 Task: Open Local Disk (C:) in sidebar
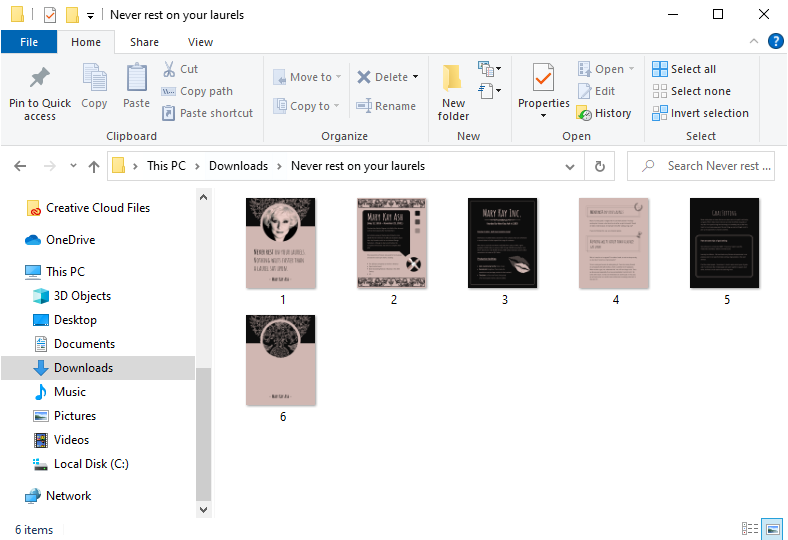80,464
